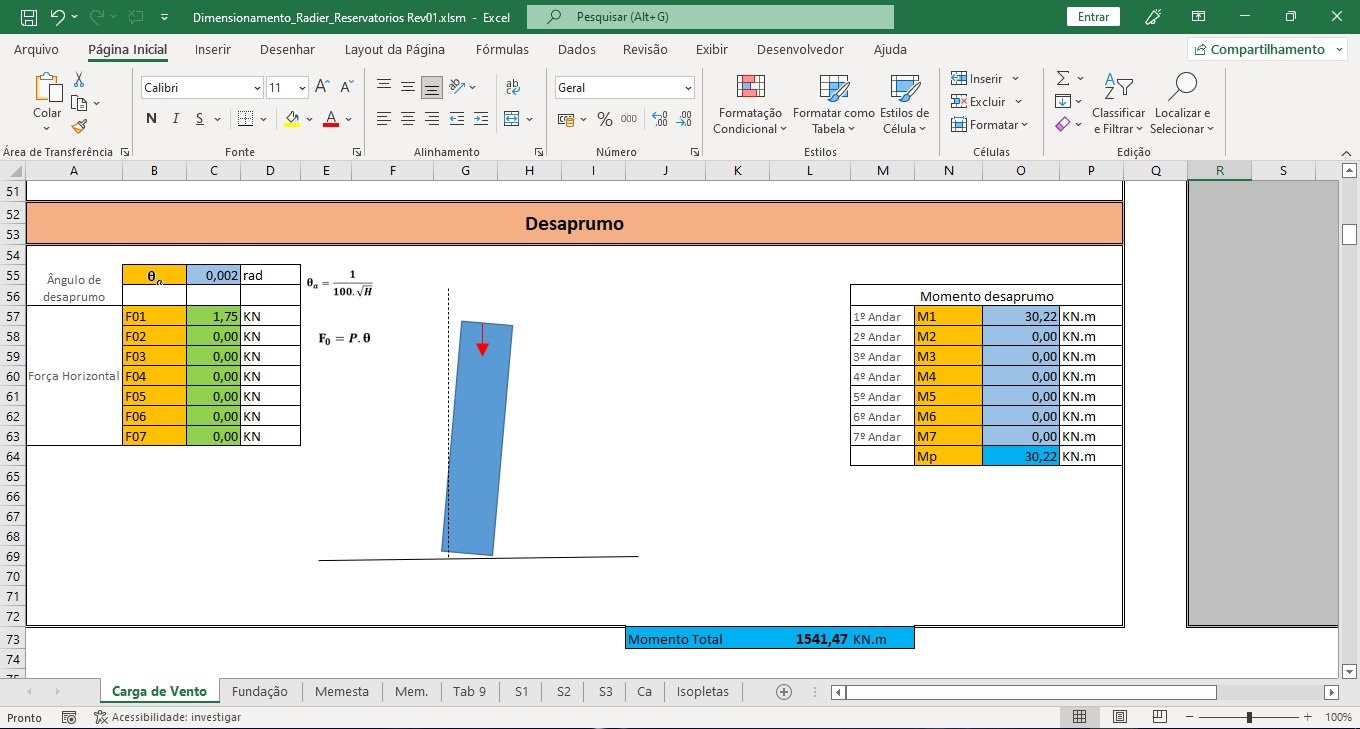Open the Isopletas sheet tab
This screenshot has height=729, width=1360.
pos(703,691)
